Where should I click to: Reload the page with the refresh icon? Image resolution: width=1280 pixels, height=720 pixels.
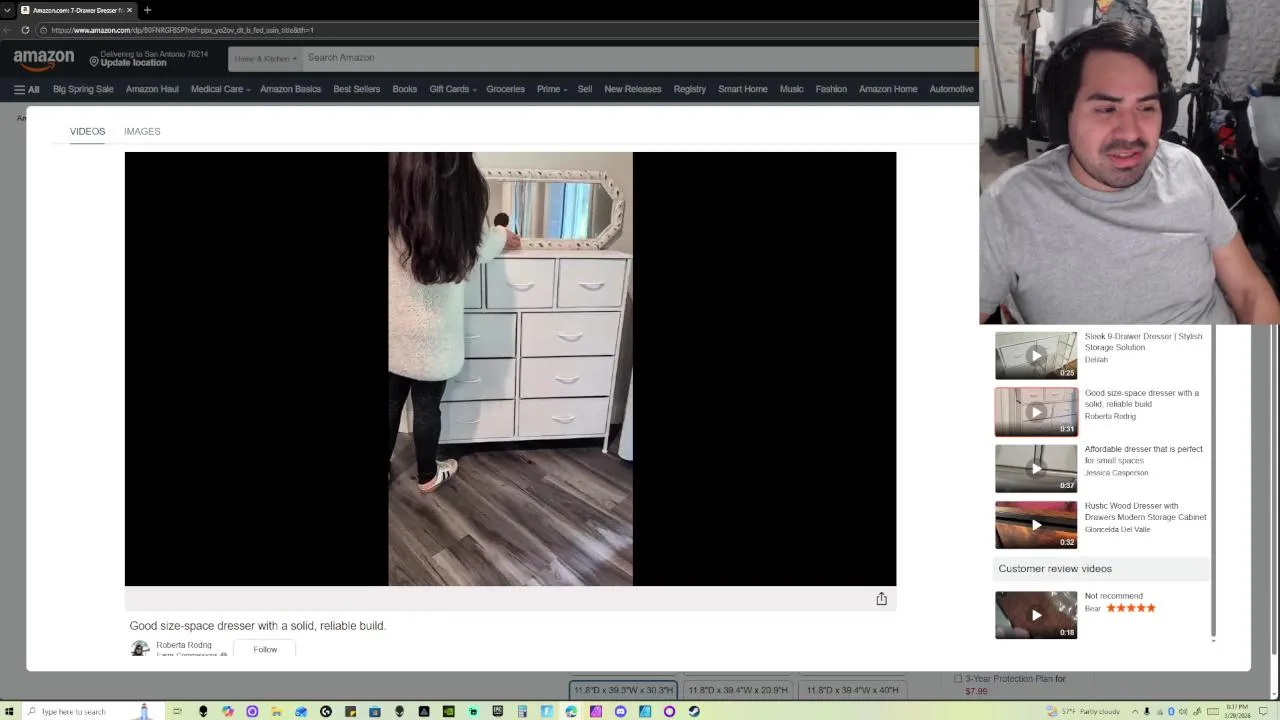pos(25,30)
